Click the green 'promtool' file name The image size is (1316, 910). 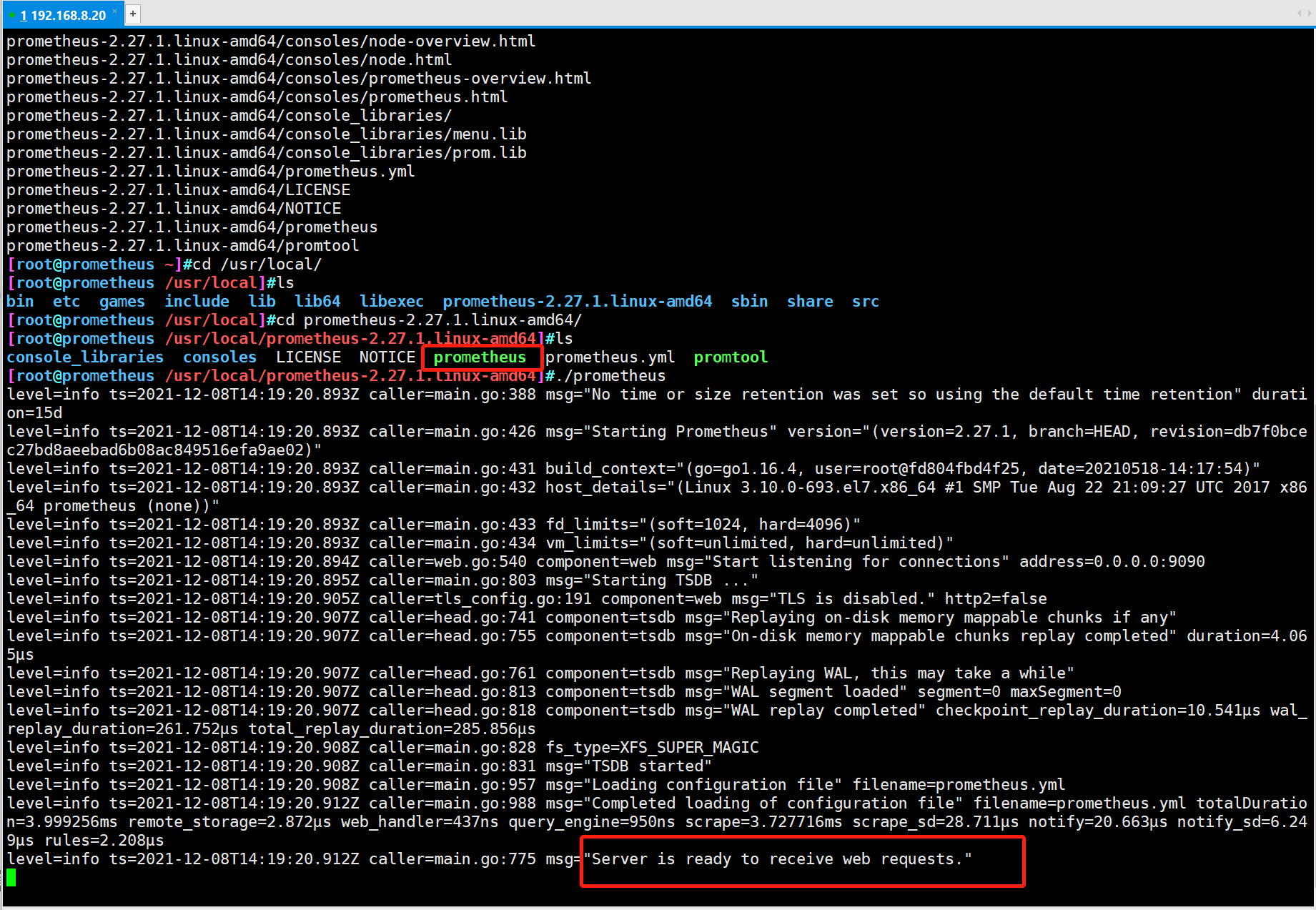click(731, 357)
